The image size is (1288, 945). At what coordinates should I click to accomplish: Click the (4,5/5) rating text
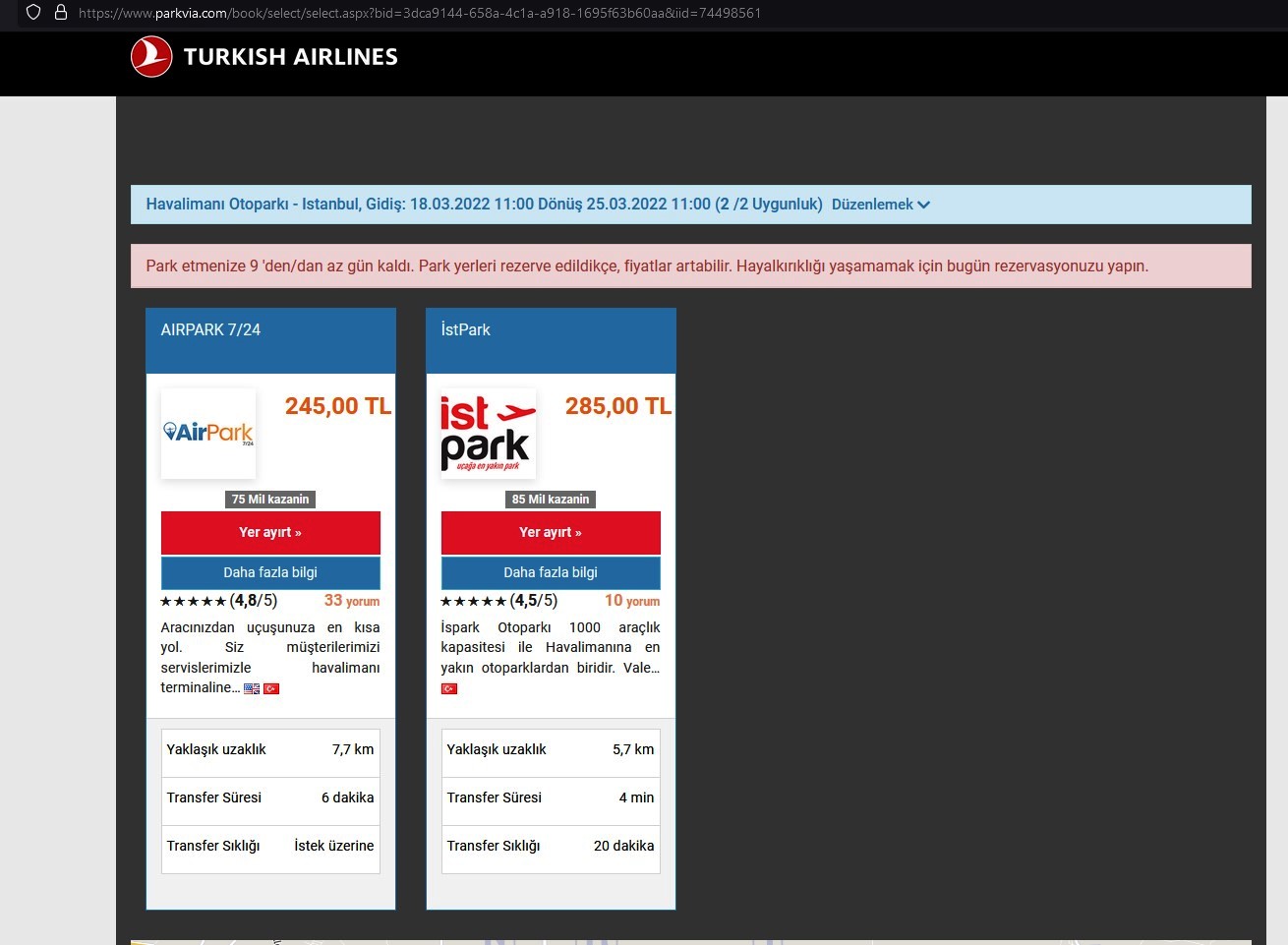coord(534,601)
